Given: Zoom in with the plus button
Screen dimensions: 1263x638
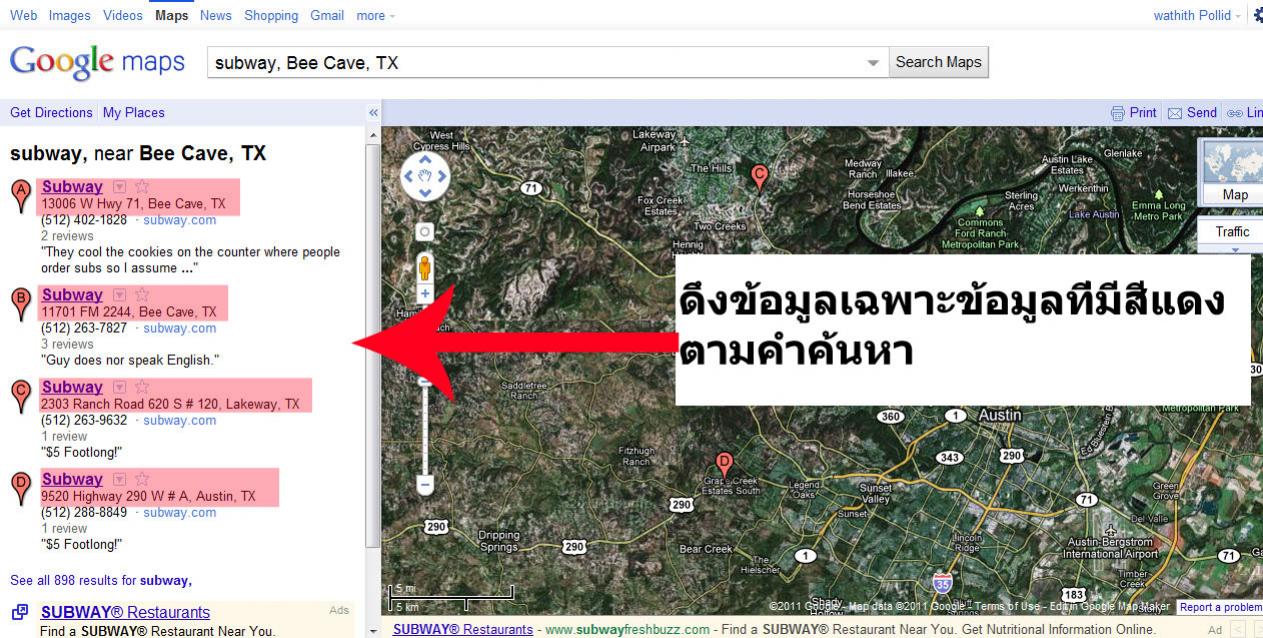Looking at the screenshot, I should (x=425, y=294).
